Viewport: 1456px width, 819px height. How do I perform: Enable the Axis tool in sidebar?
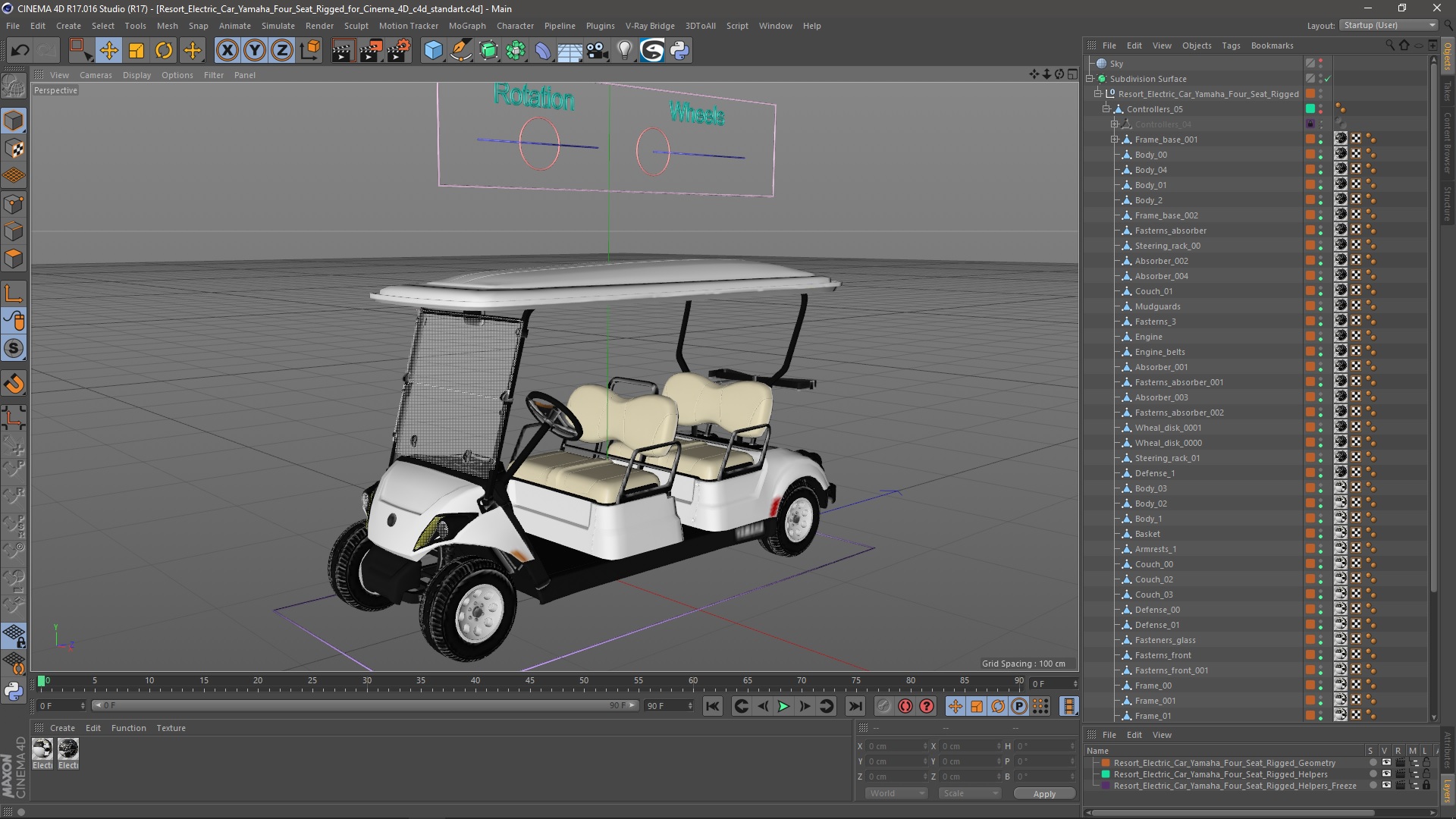[14, 293]
